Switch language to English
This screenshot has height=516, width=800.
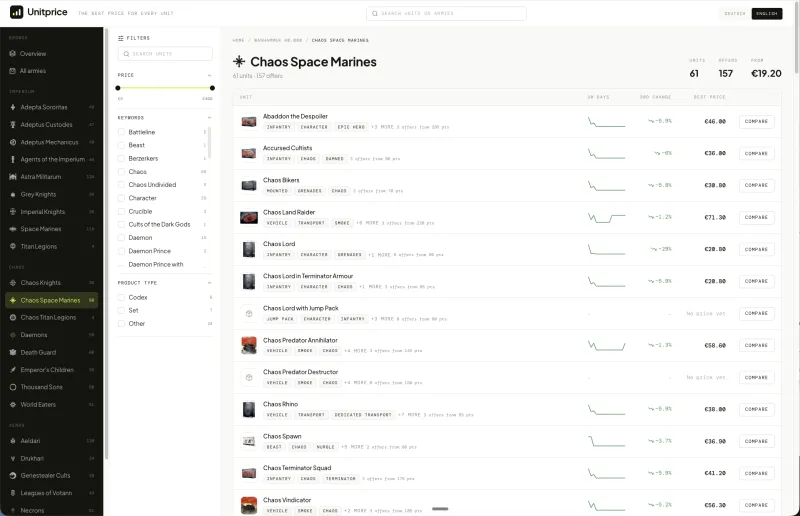[x=767, y=13]
